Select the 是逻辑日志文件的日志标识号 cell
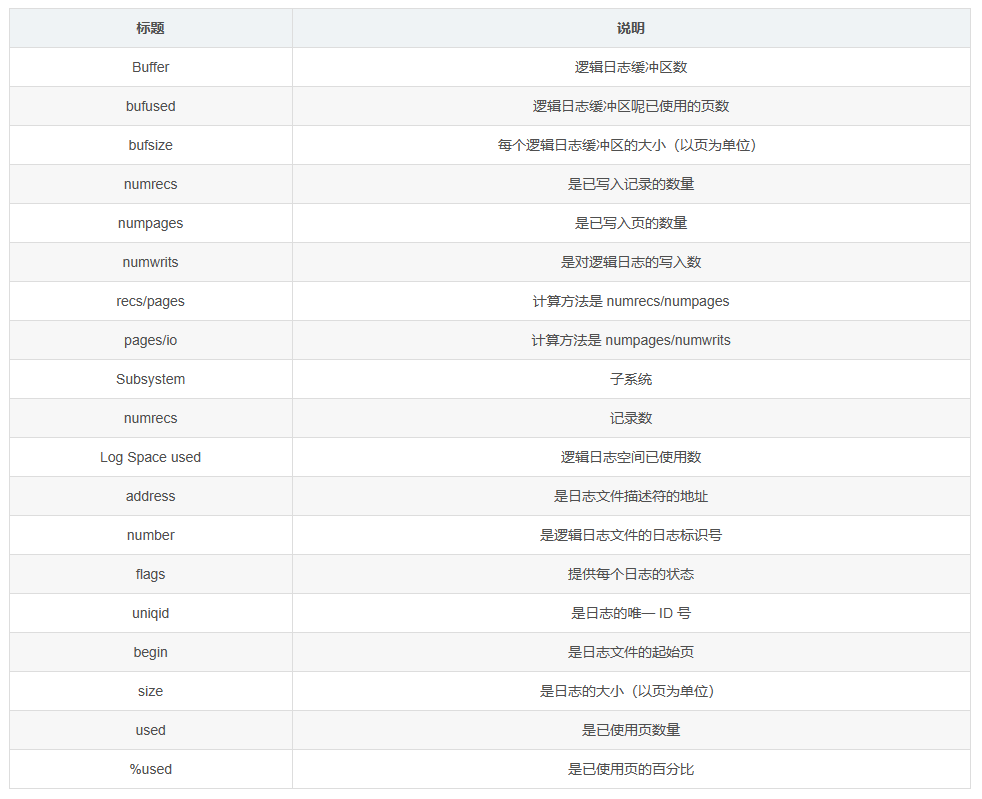The height and width of the screenshot is (799, 982). tap(631, 535)
